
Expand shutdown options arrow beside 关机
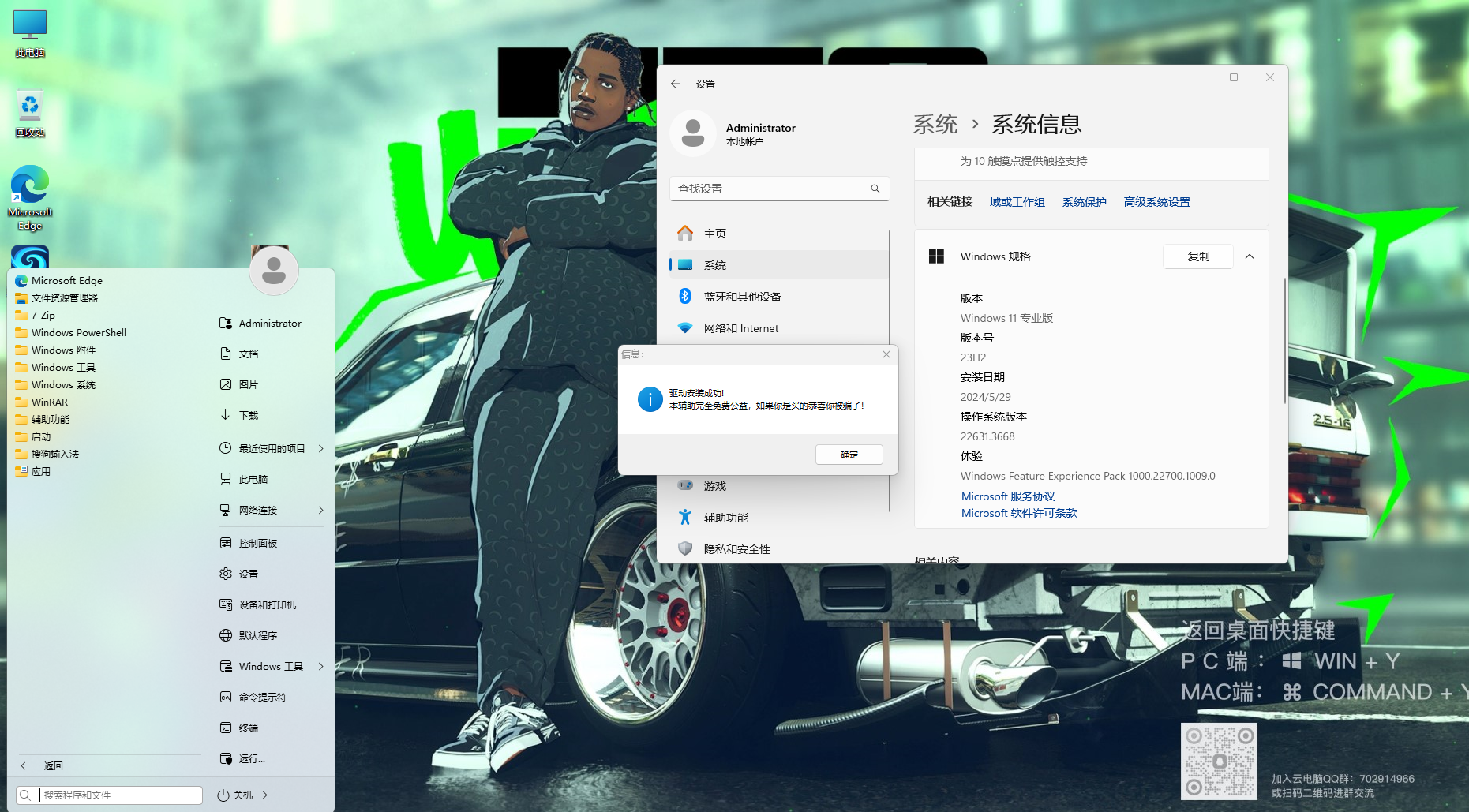pyautogui.click(x=265, y=795)
